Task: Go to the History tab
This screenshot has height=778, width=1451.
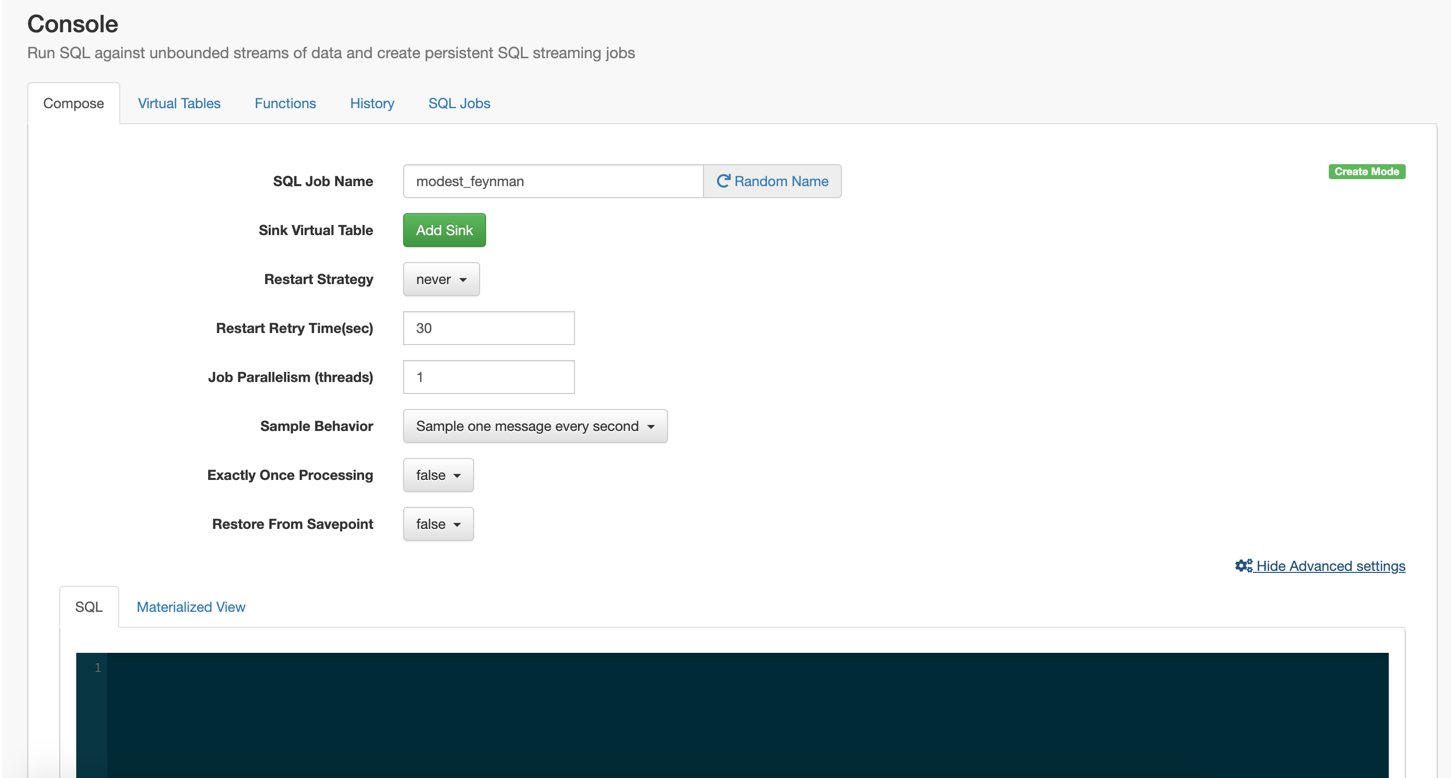Action: click(x=372, y=103)
